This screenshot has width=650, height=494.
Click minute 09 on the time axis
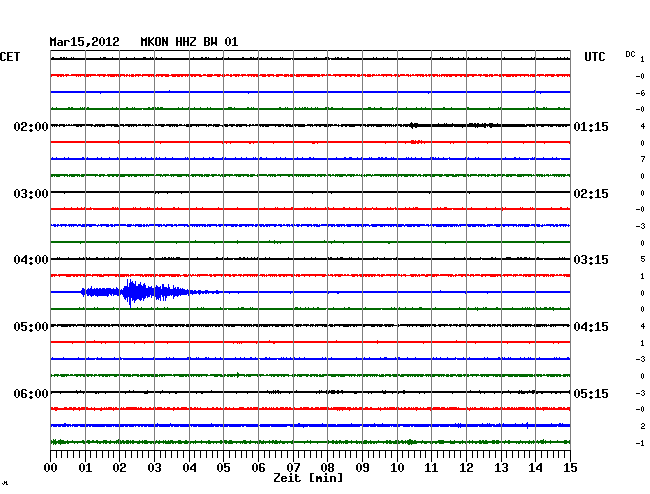tap(362, 468)
